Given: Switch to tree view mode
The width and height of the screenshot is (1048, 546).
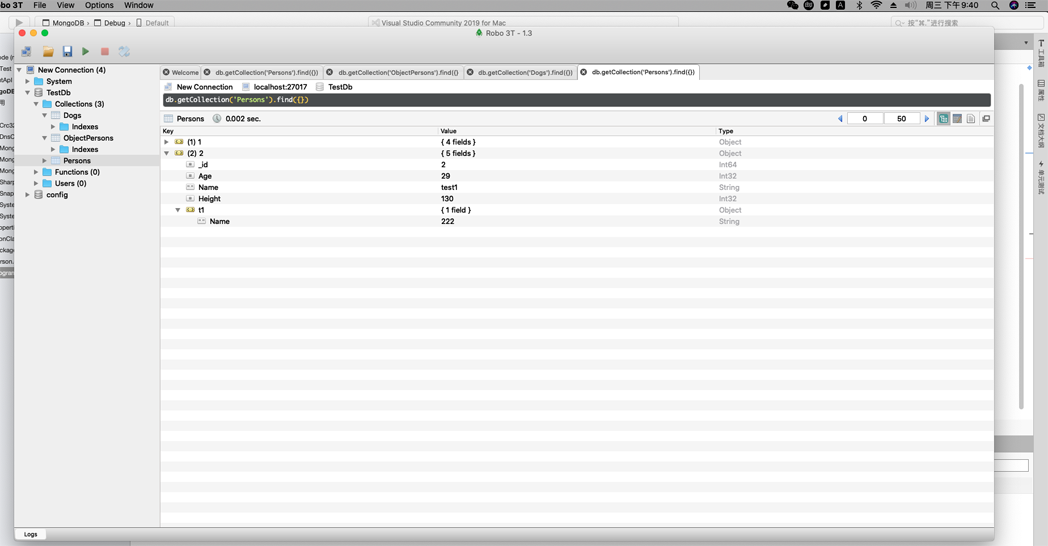Looking at the screenshot, I should point(943,118).
